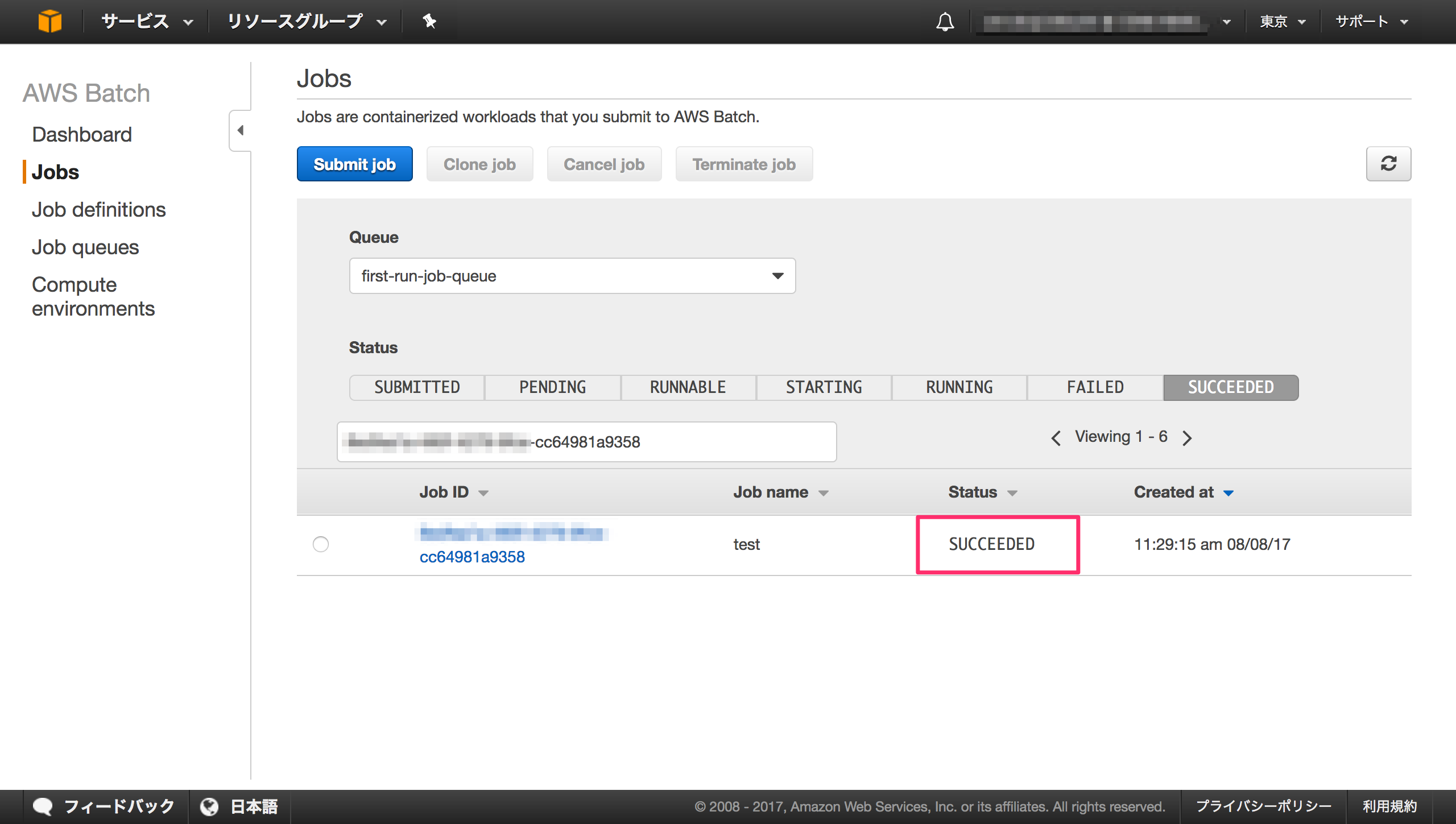1456x824 pixels.
Task: Select the radio button for the test job
Action: tap(320, 544)
